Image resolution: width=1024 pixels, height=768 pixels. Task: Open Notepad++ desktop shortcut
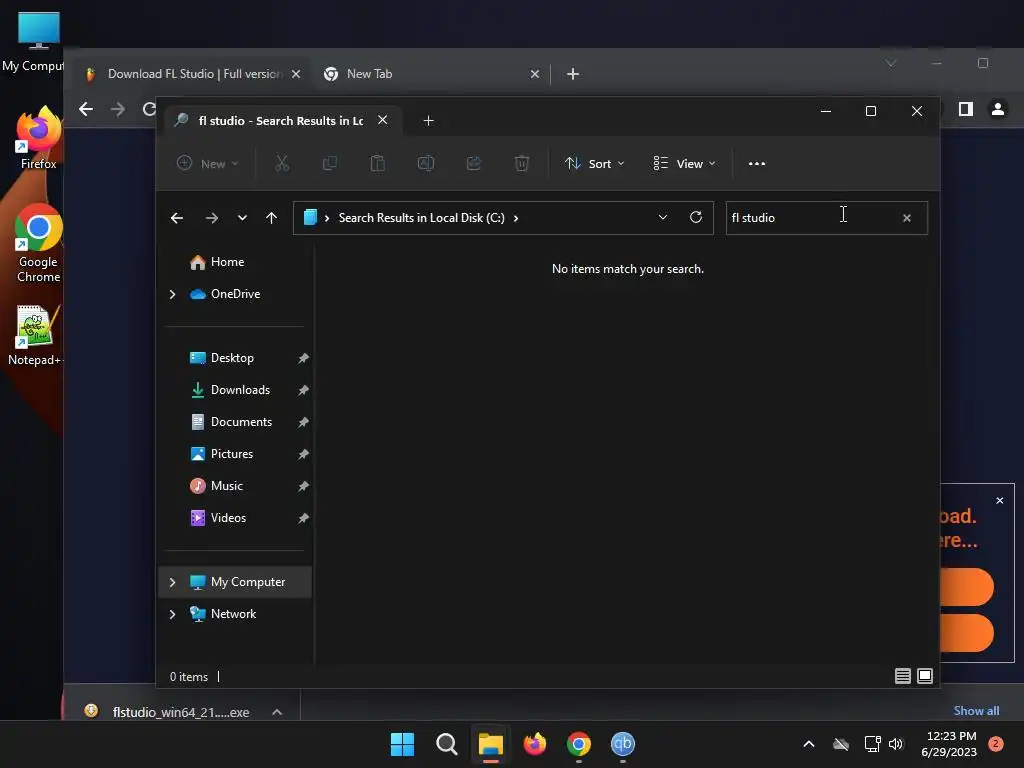(35, 336)
